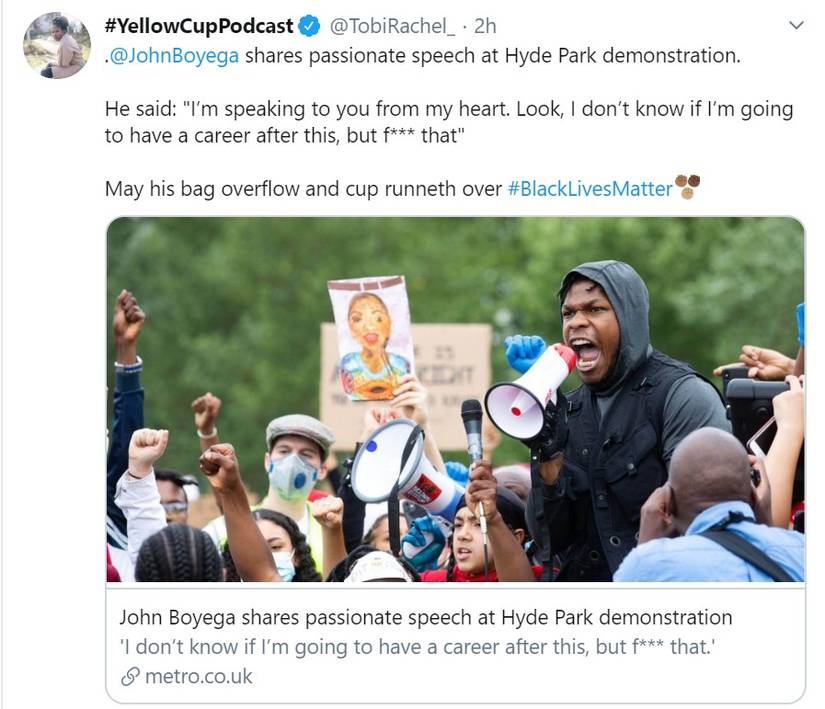The image size is (825, 709).
Task: Click the hand-drawn portrait sign in the photo
Action: tap(370, 337)
